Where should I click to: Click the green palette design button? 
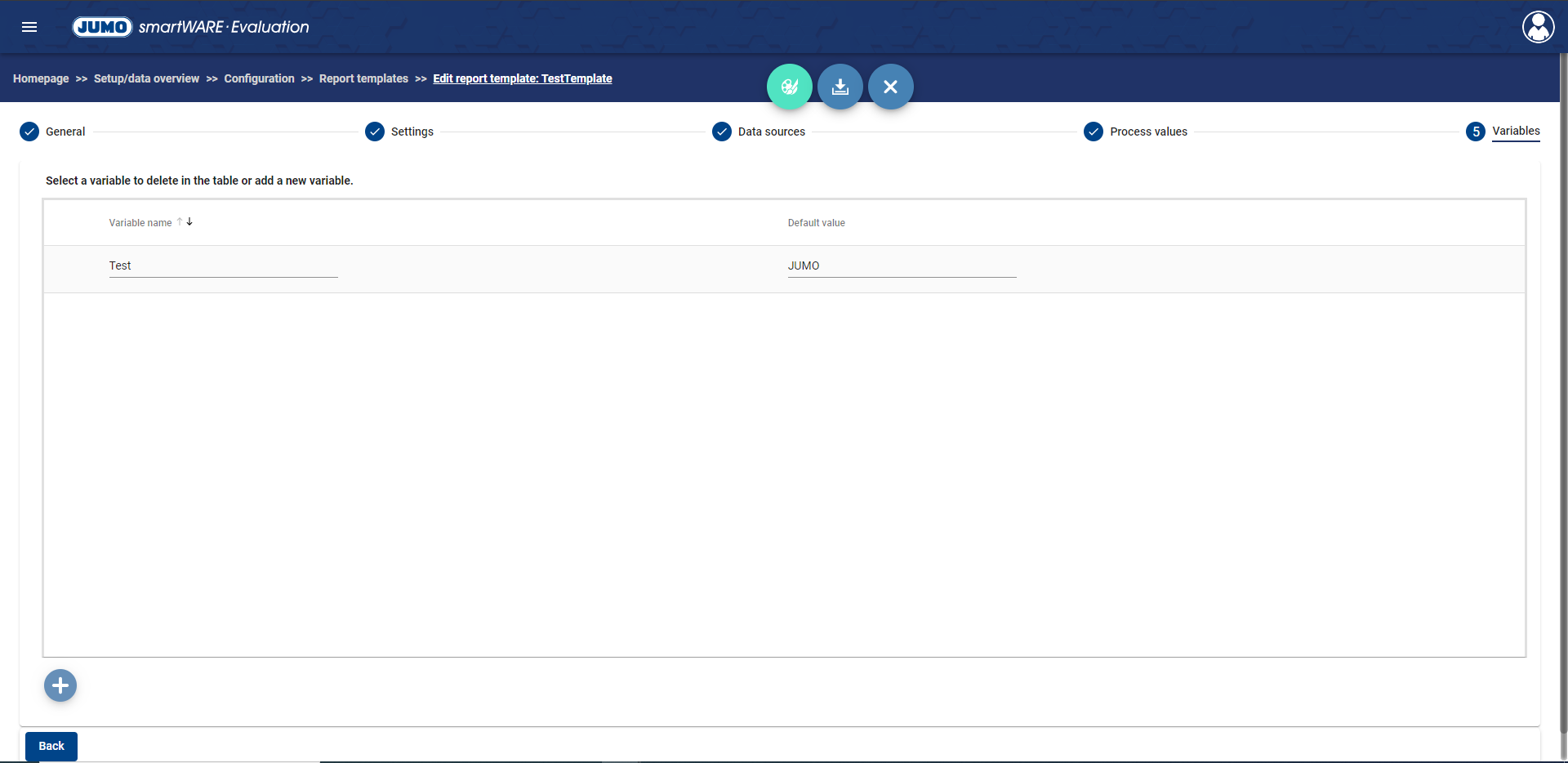click(789, 87)
